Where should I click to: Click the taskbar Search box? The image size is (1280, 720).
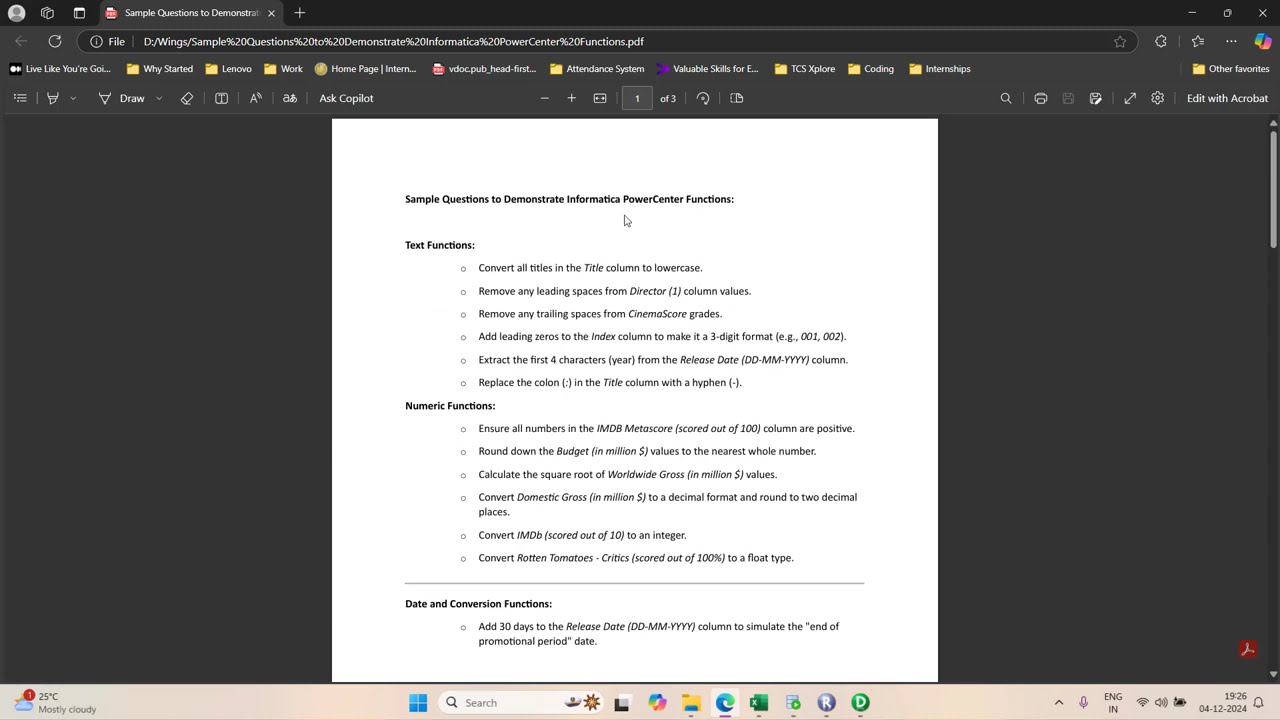[523, 703]
